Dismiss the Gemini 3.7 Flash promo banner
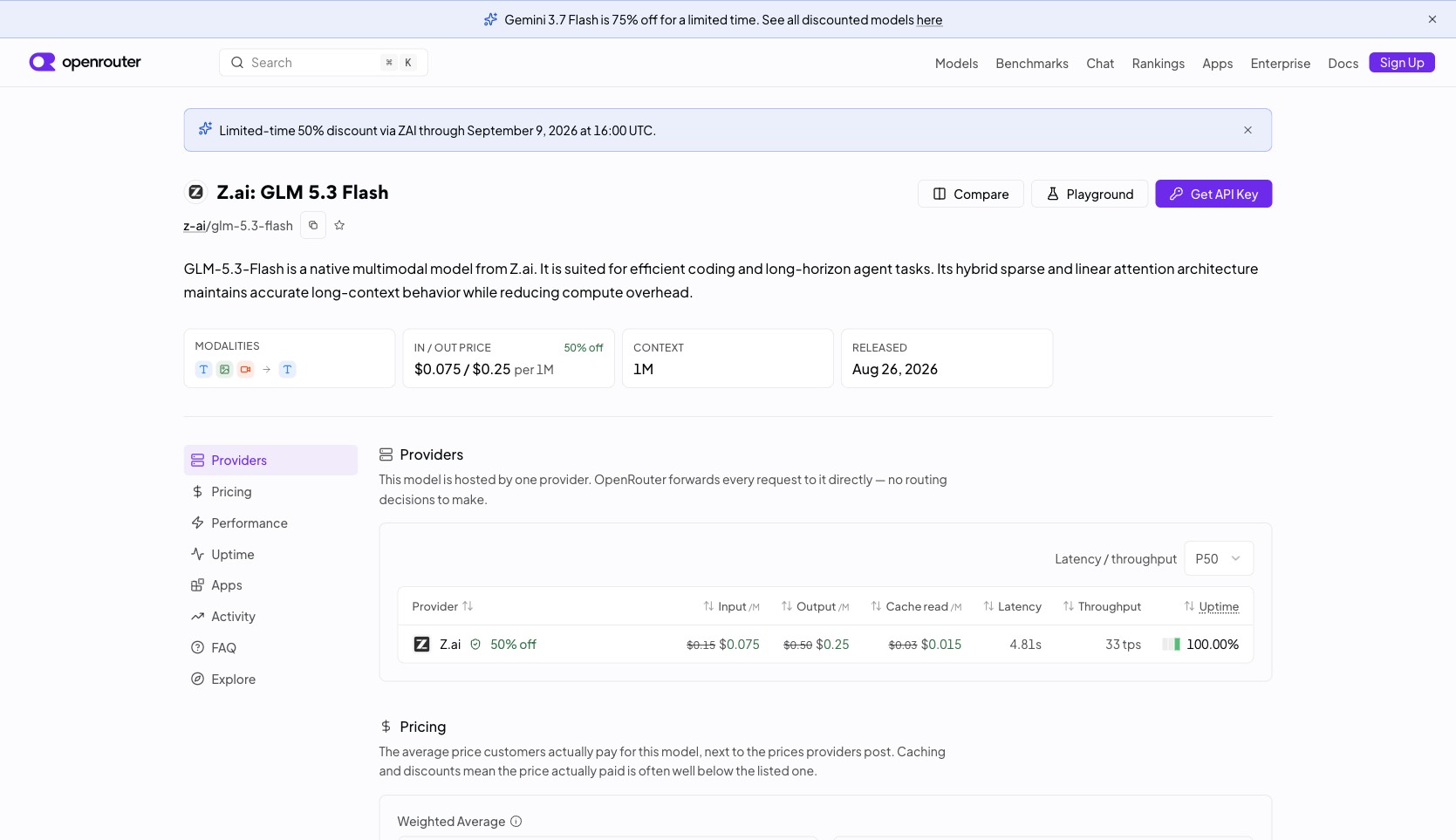The image size is (1456, 840). (1432, 19)
